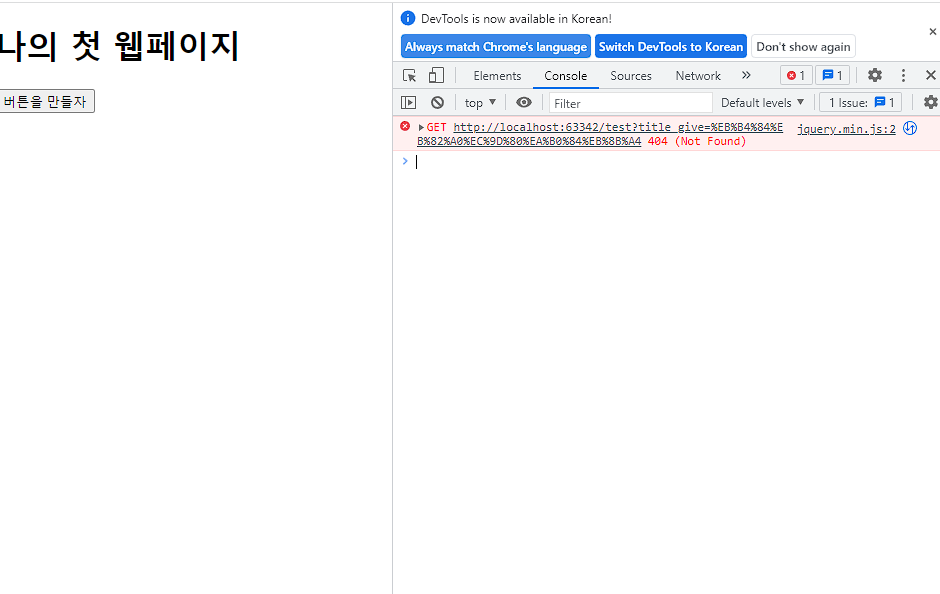
Task: Go to the Network tab
Action: click(698, 76)
